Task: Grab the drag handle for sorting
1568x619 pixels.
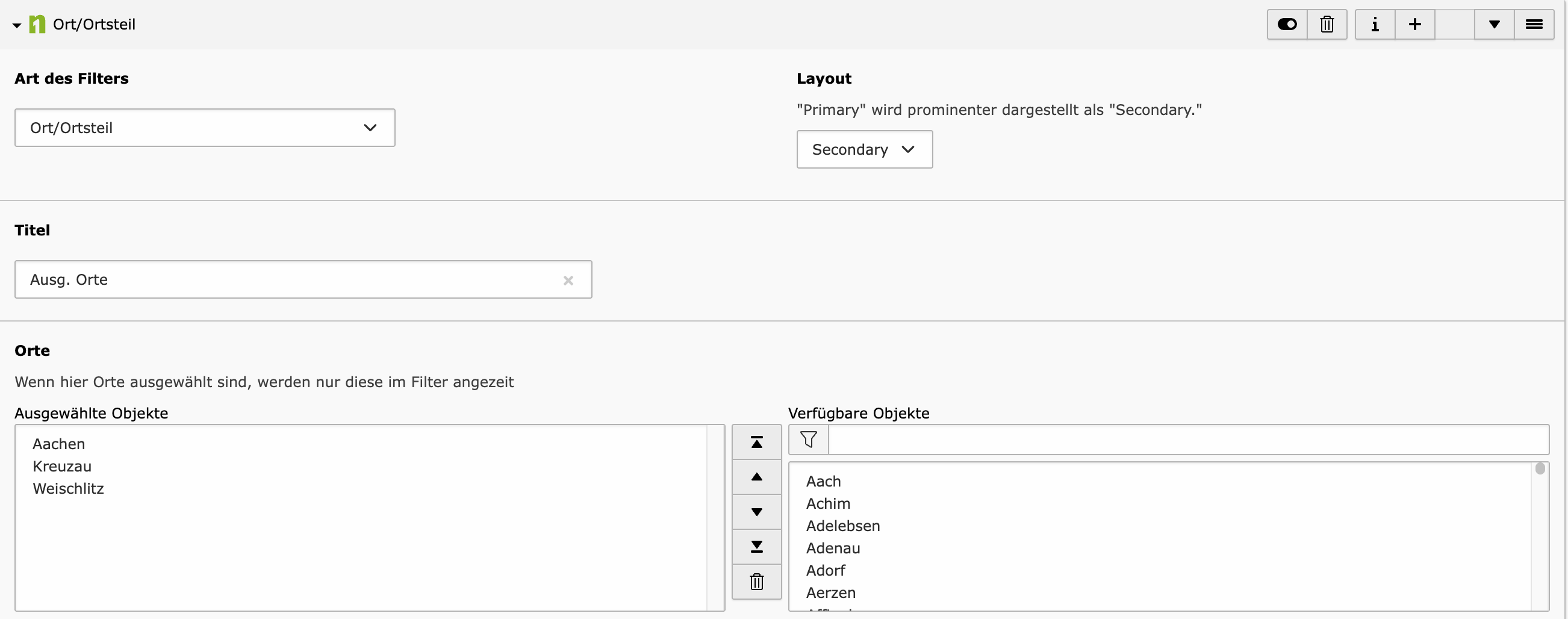Action: [x=1534, y=24]
